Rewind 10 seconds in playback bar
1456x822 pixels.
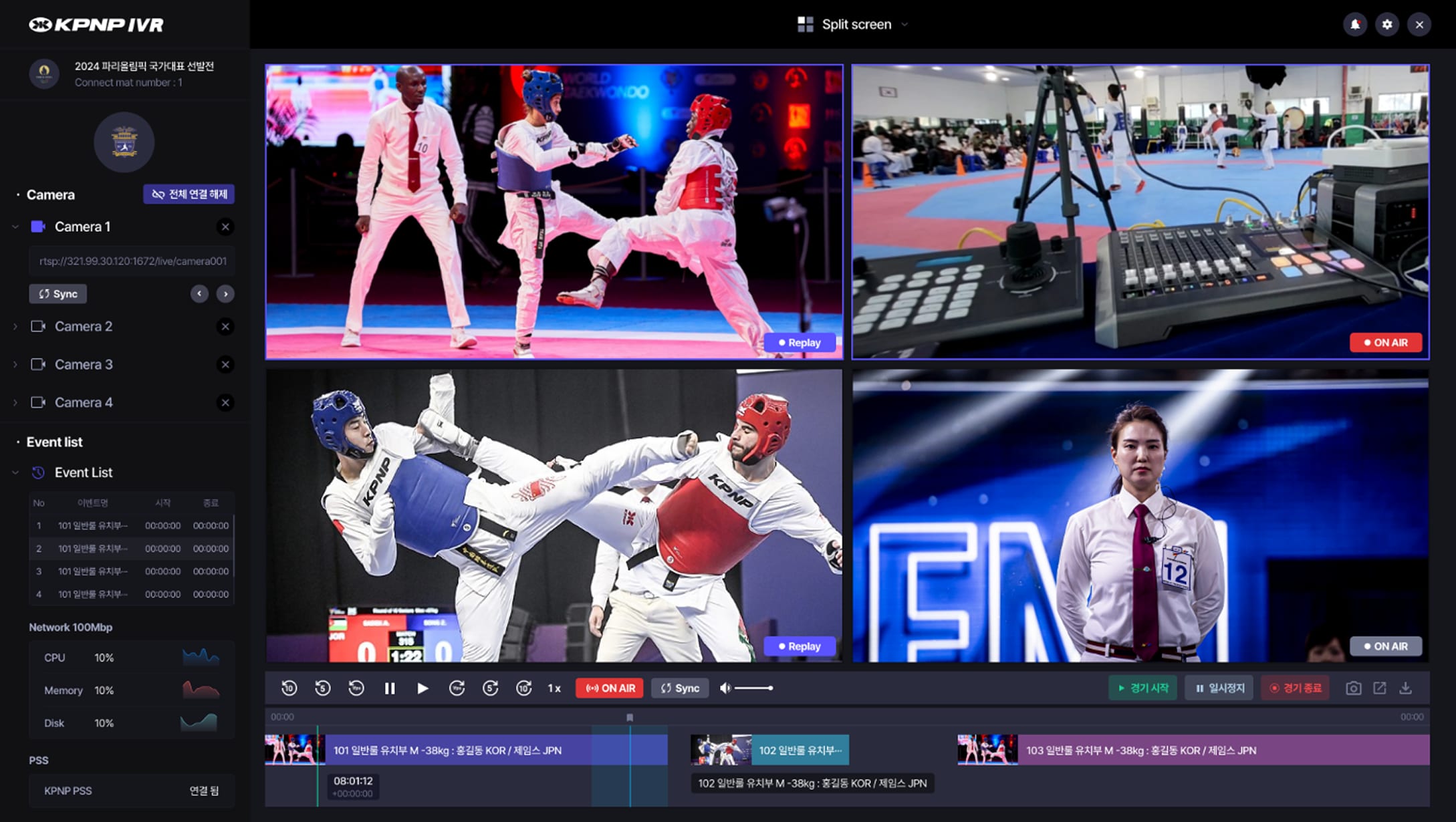coord(289,688)
